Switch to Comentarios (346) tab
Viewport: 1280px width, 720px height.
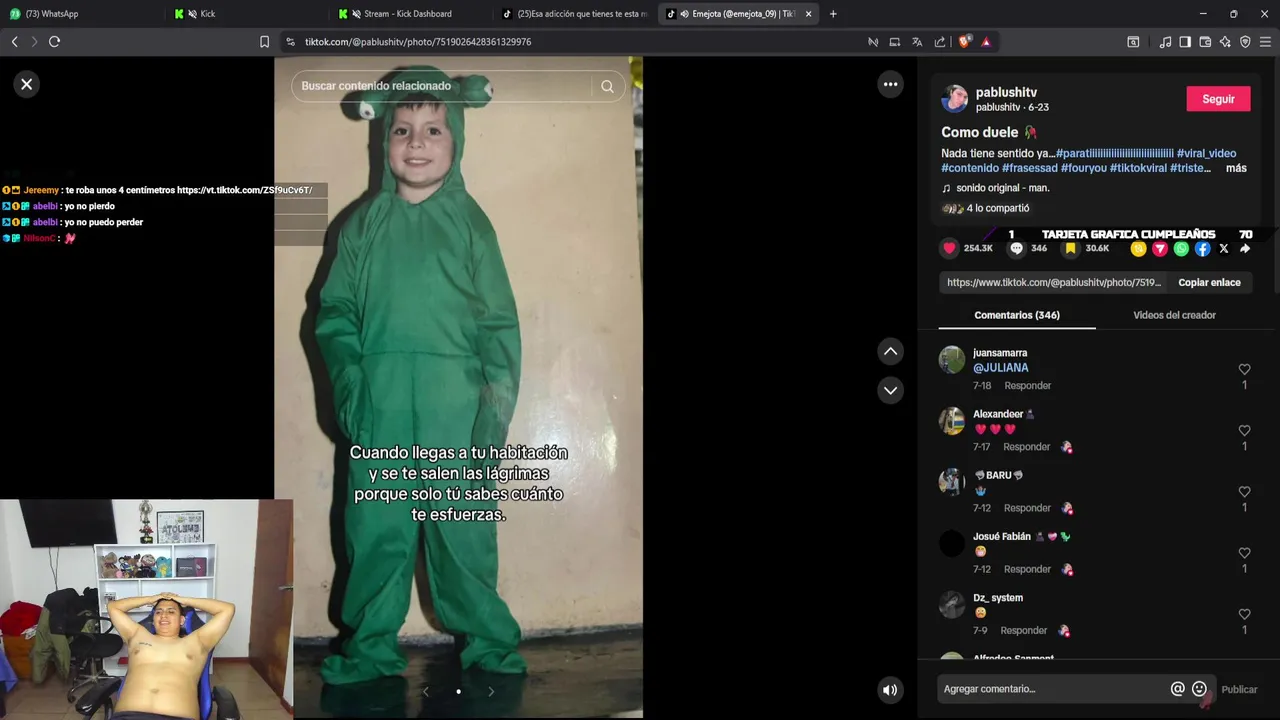point(1017,315)
